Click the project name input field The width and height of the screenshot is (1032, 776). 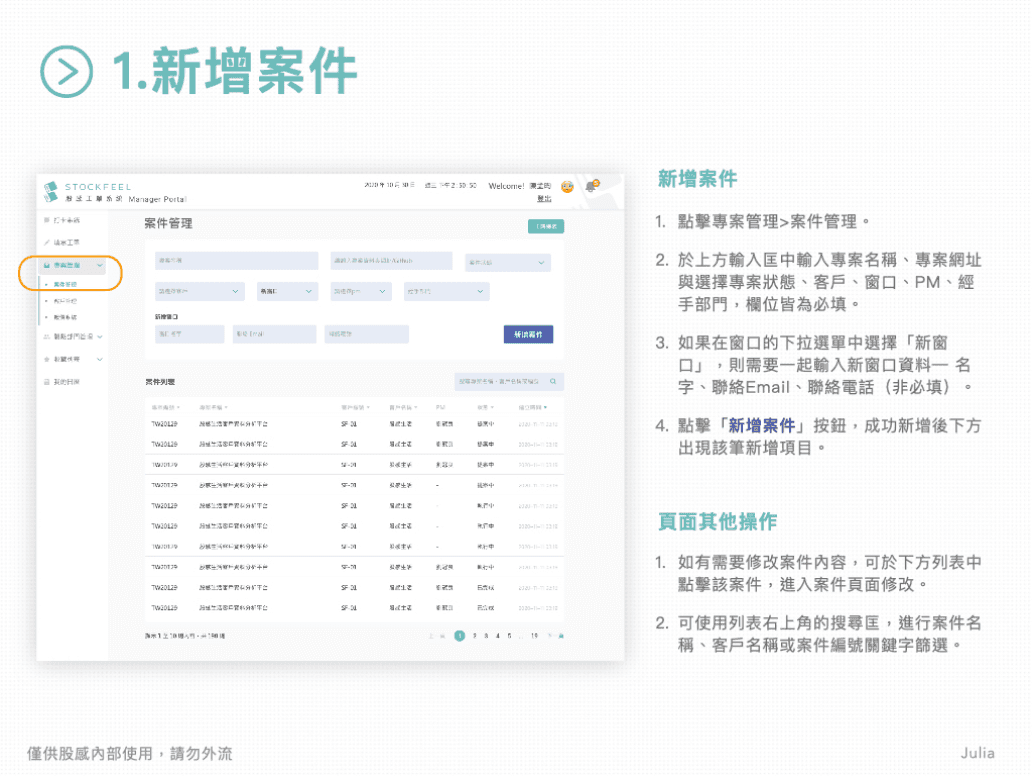[x=236, y=261]
